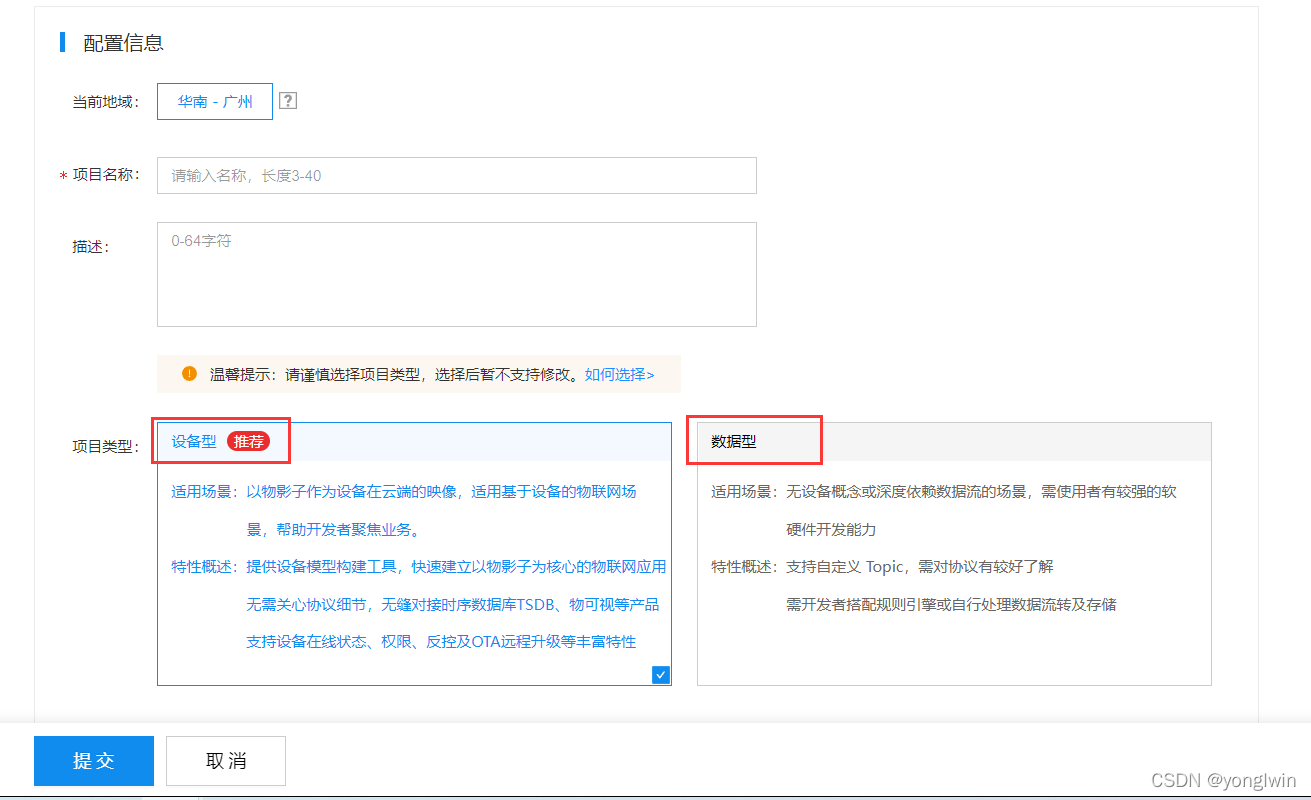The height and width of the screenshot is (800, 1311).
Task: Click the 当前地域 label
Action: pyautogui.click(x=105, y=102)
